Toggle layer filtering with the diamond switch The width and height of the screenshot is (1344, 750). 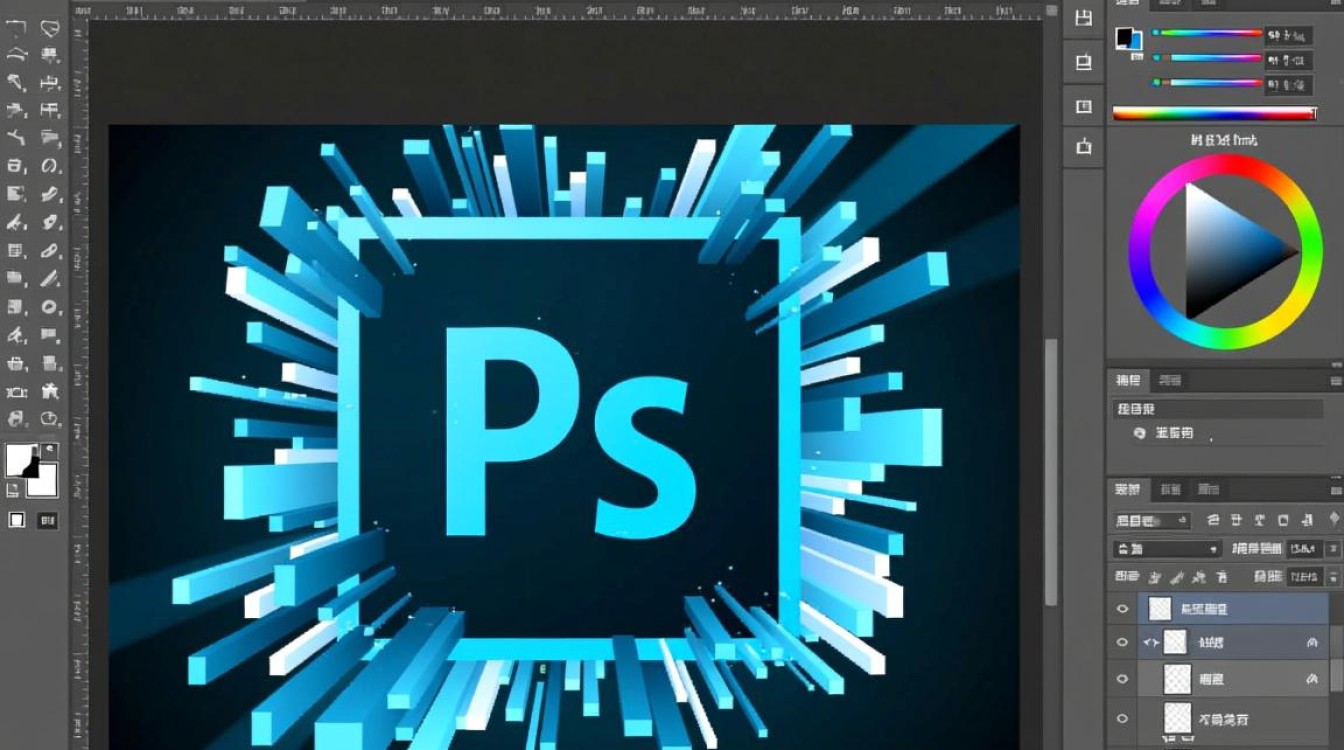pos(1334,520)
